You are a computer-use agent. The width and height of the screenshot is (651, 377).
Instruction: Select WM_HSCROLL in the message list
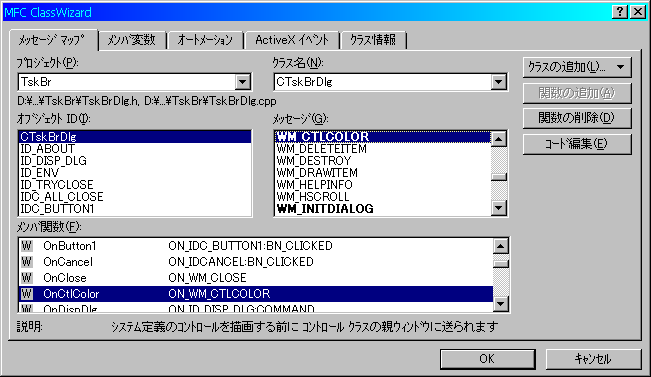click(383, 197)
